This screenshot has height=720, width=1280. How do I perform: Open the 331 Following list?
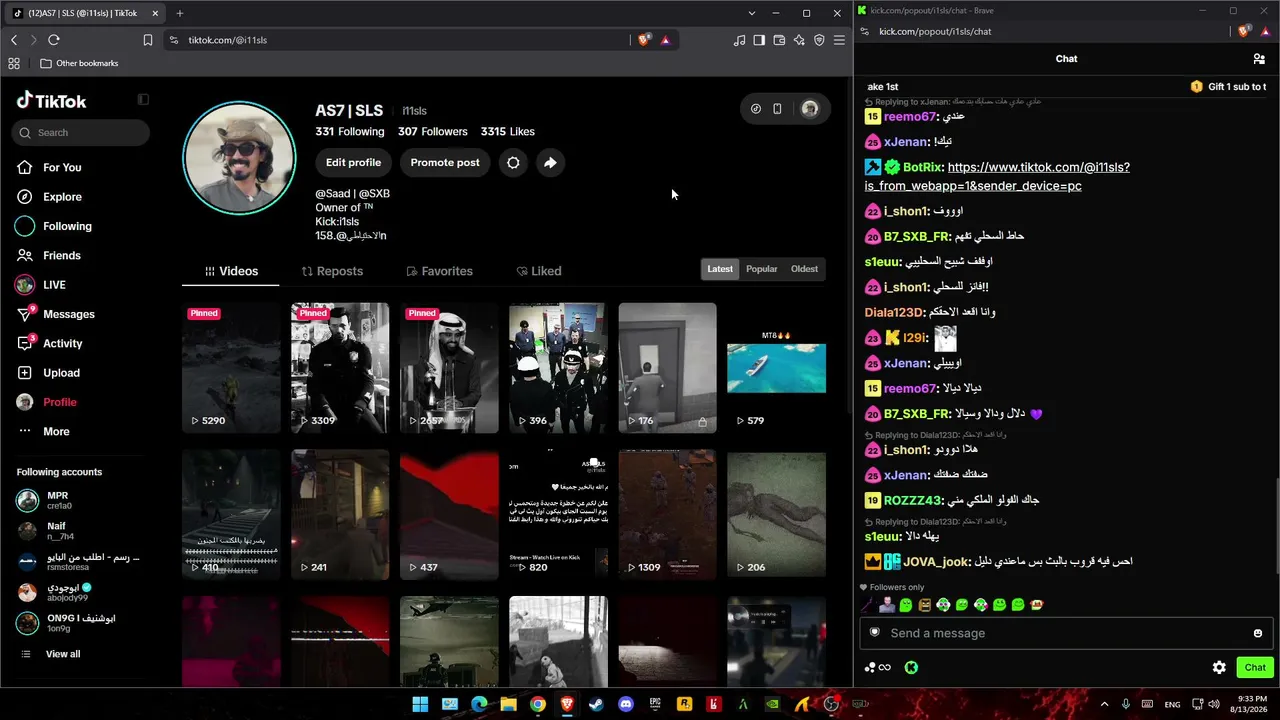click(x=350, y=132)
